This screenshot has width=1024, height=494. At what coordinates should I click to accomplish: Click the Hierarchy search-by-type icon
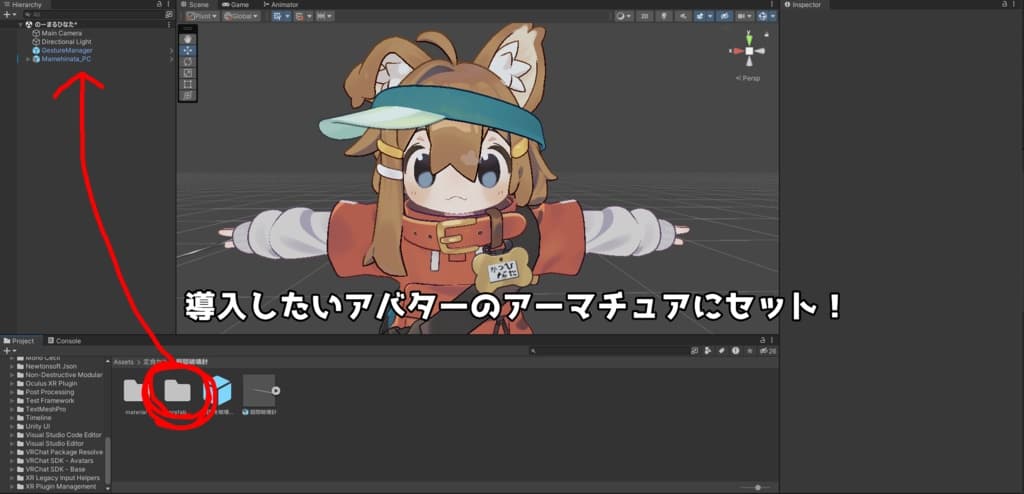[168, 14]
